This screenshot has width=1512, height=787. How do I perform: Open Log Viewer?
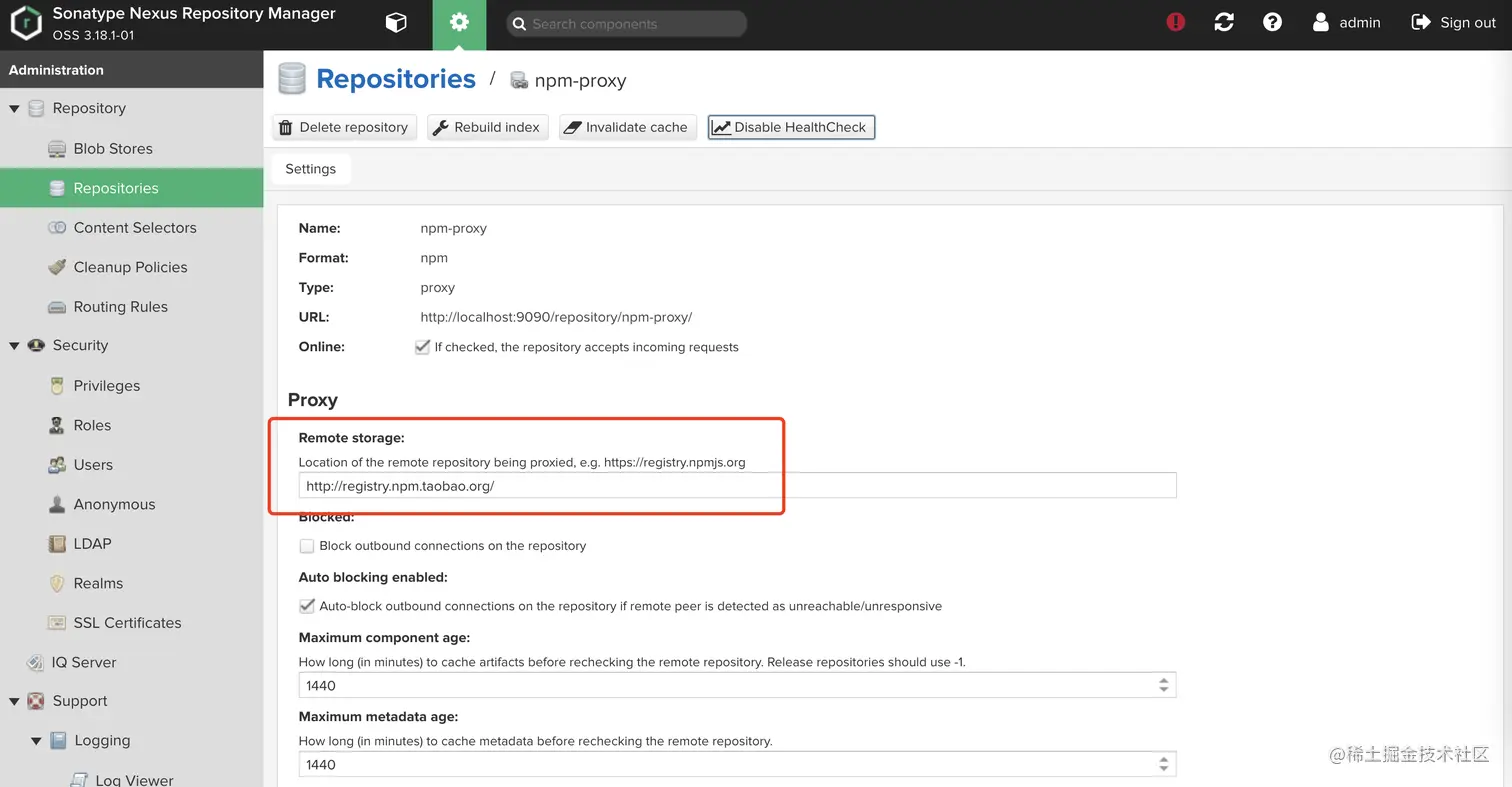(134, 780)
